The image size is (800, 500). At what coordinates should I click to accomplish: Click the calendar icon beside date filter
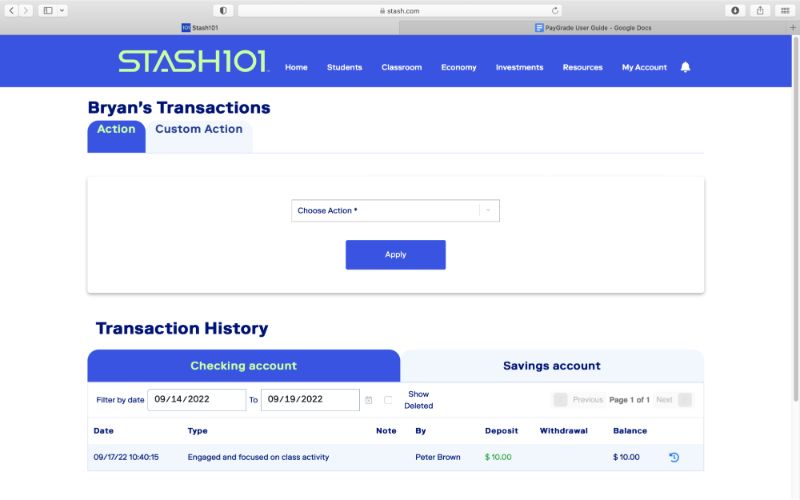point(368,400)
